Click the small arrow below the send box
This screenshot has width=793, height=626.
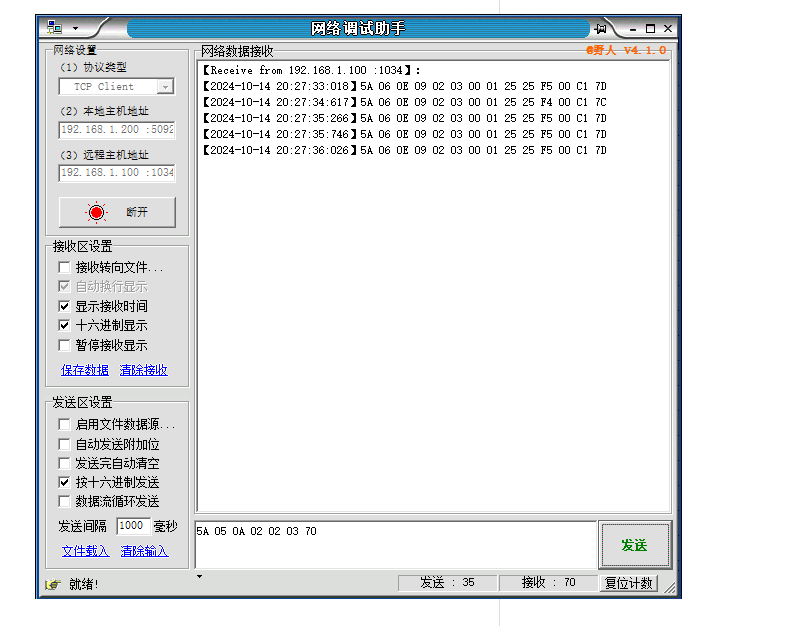coord(198,576)
